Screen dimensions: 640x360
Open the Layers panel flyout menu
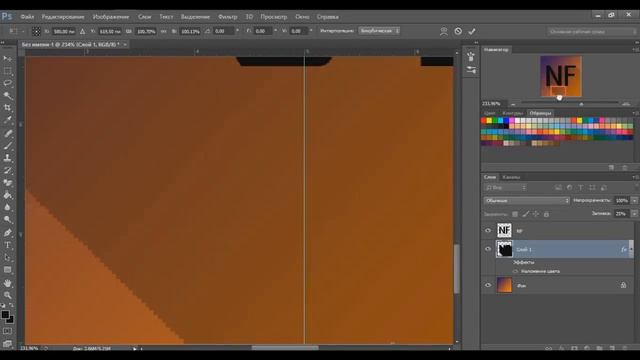click(x=635, y=177)
